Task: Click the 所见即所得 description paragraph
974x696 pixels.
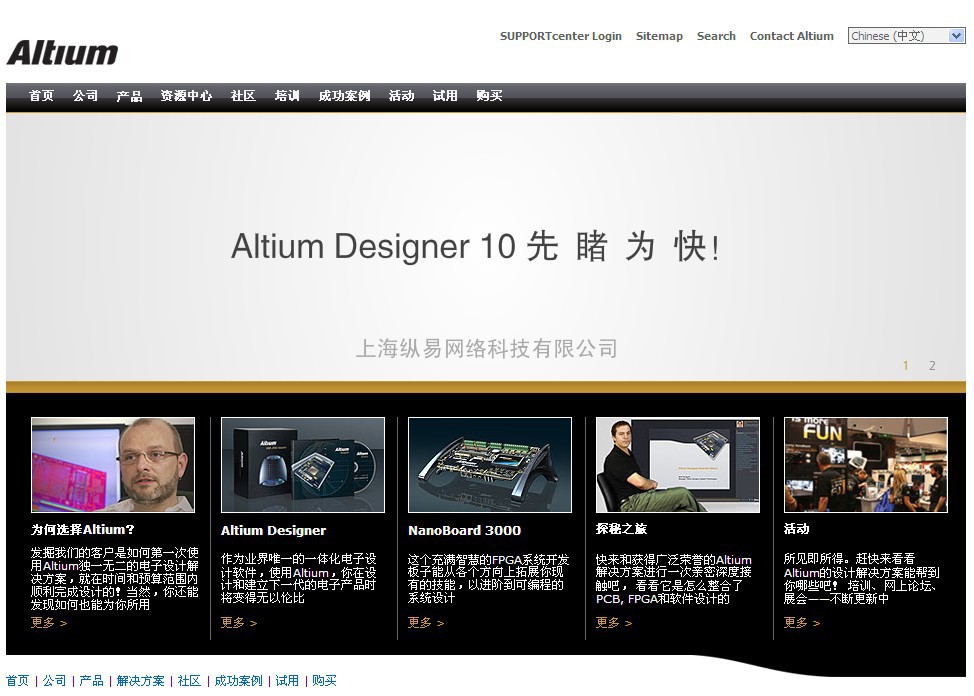Action: [862, 579]
